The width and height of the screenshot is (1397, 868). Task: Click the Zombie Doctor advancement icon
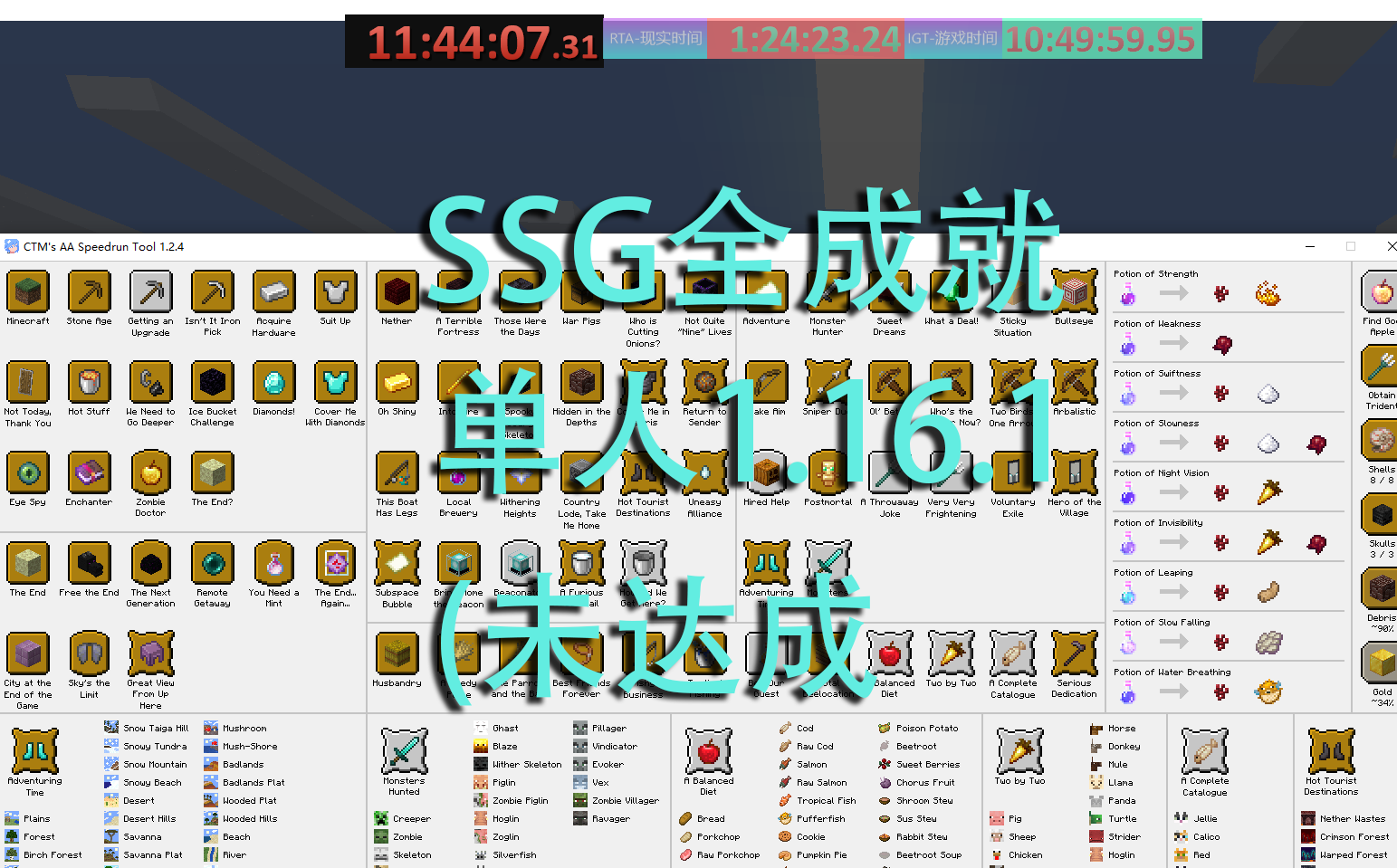click(150, 474)
